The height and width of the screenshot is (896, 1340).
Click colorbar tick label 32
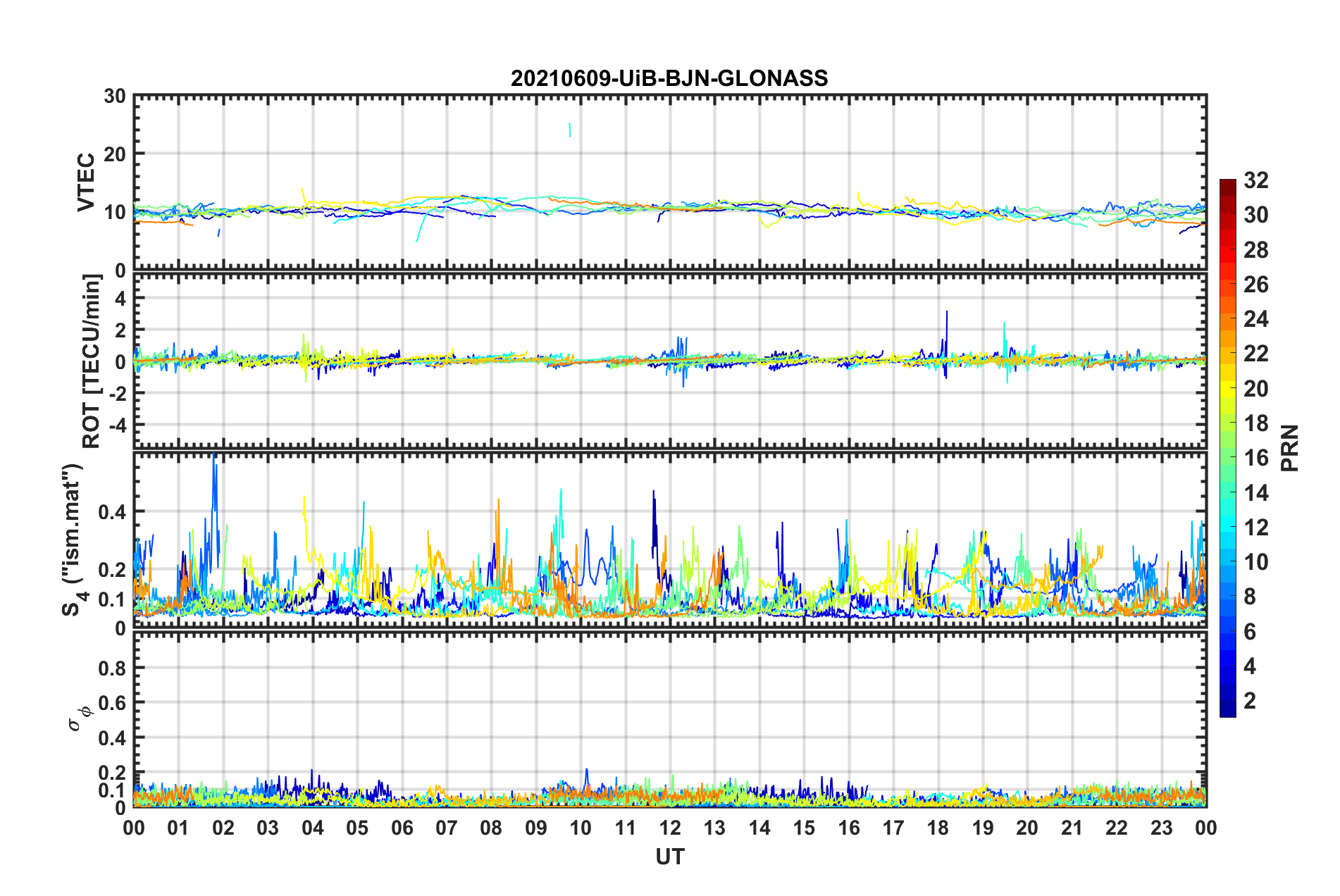coord(1255,180)
